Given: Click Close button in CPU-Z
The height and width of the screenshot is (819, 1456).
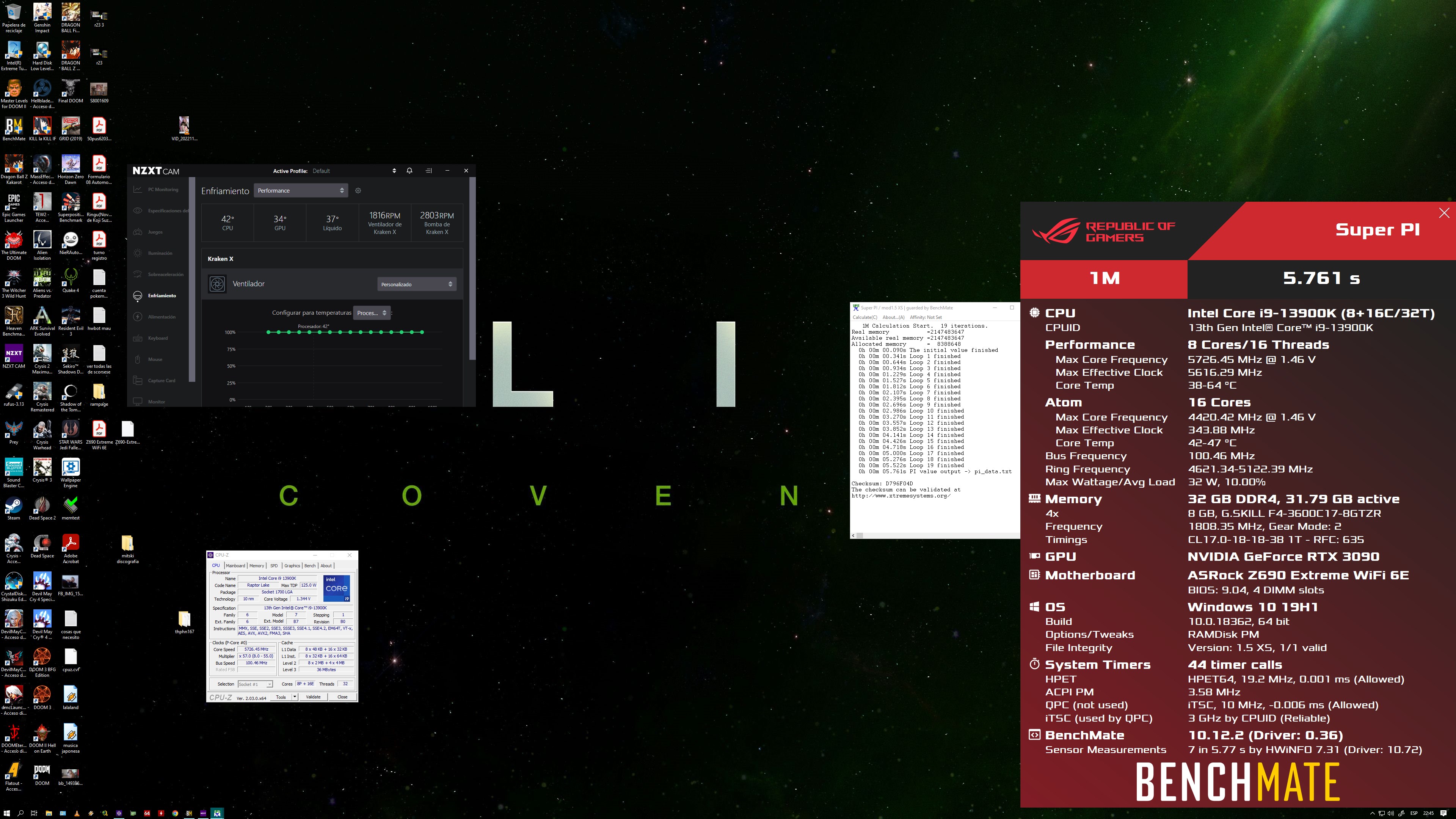Looking at the screenshot, I should coord(342,697).
